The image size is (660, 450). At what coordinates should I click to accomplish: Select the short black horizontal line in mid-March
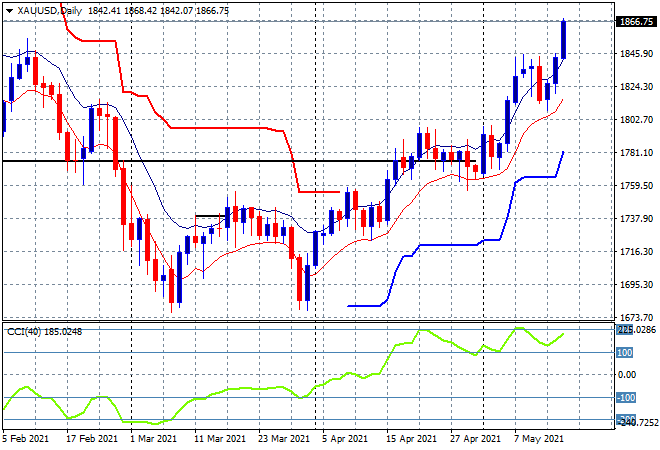(208, 216)
